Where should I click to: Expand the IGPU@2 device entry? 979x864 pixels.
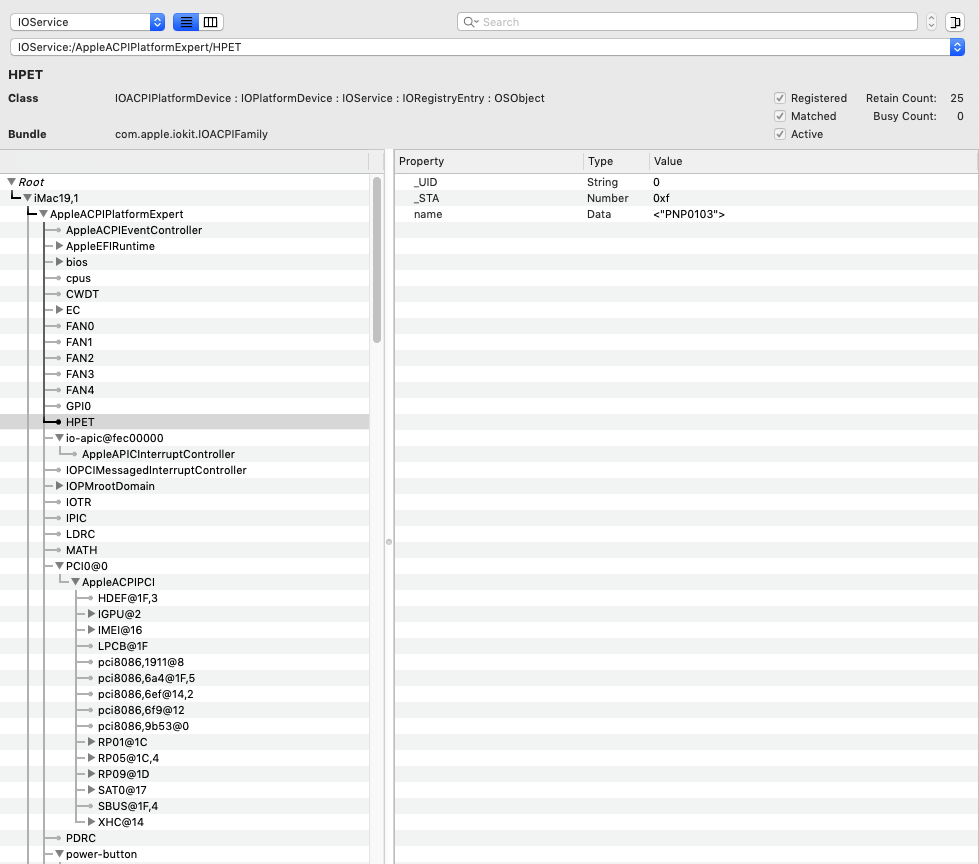tap(91, 614)
